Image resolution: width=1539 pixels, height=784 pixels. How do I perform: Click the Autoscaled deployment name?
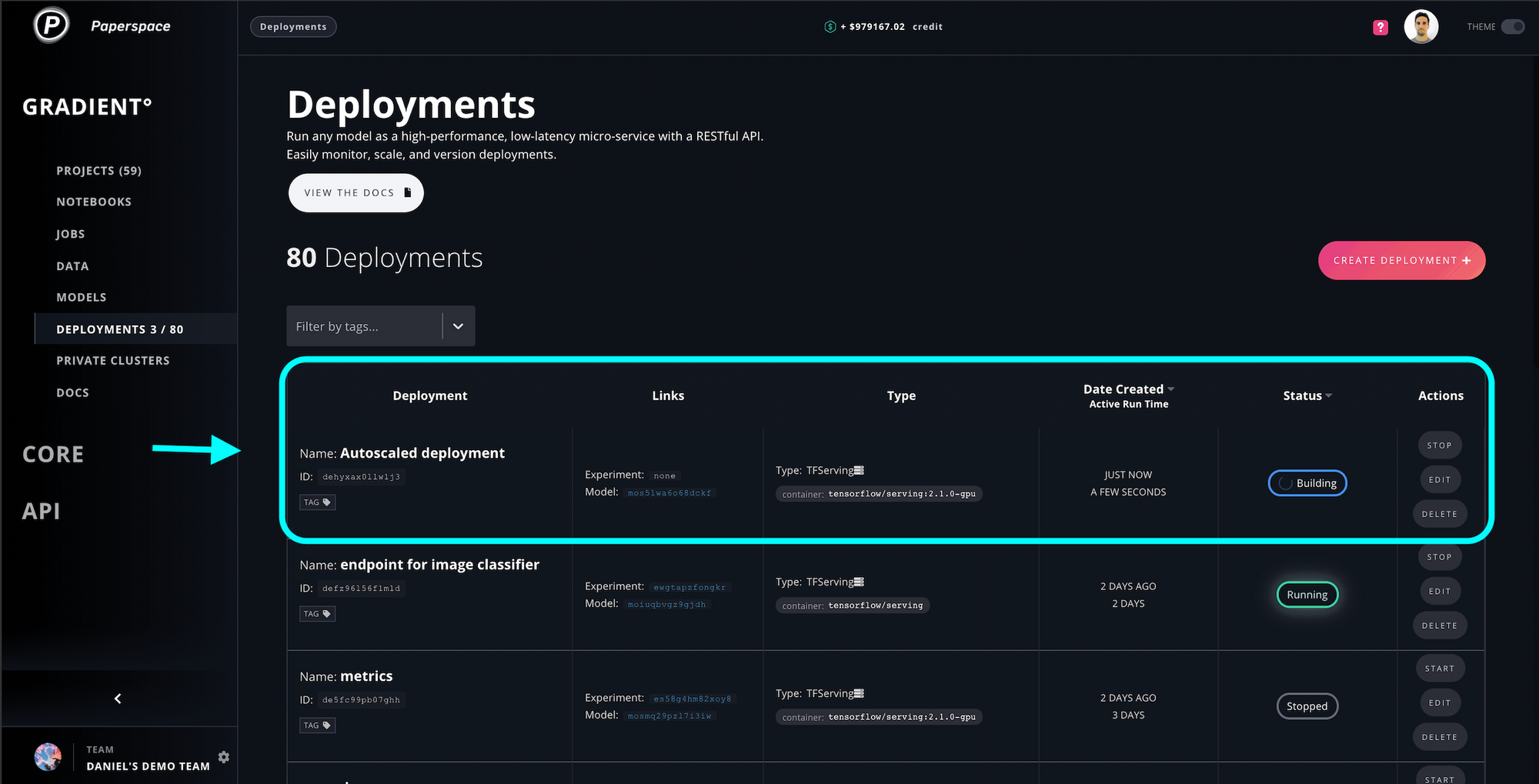[x=422, y=453]
